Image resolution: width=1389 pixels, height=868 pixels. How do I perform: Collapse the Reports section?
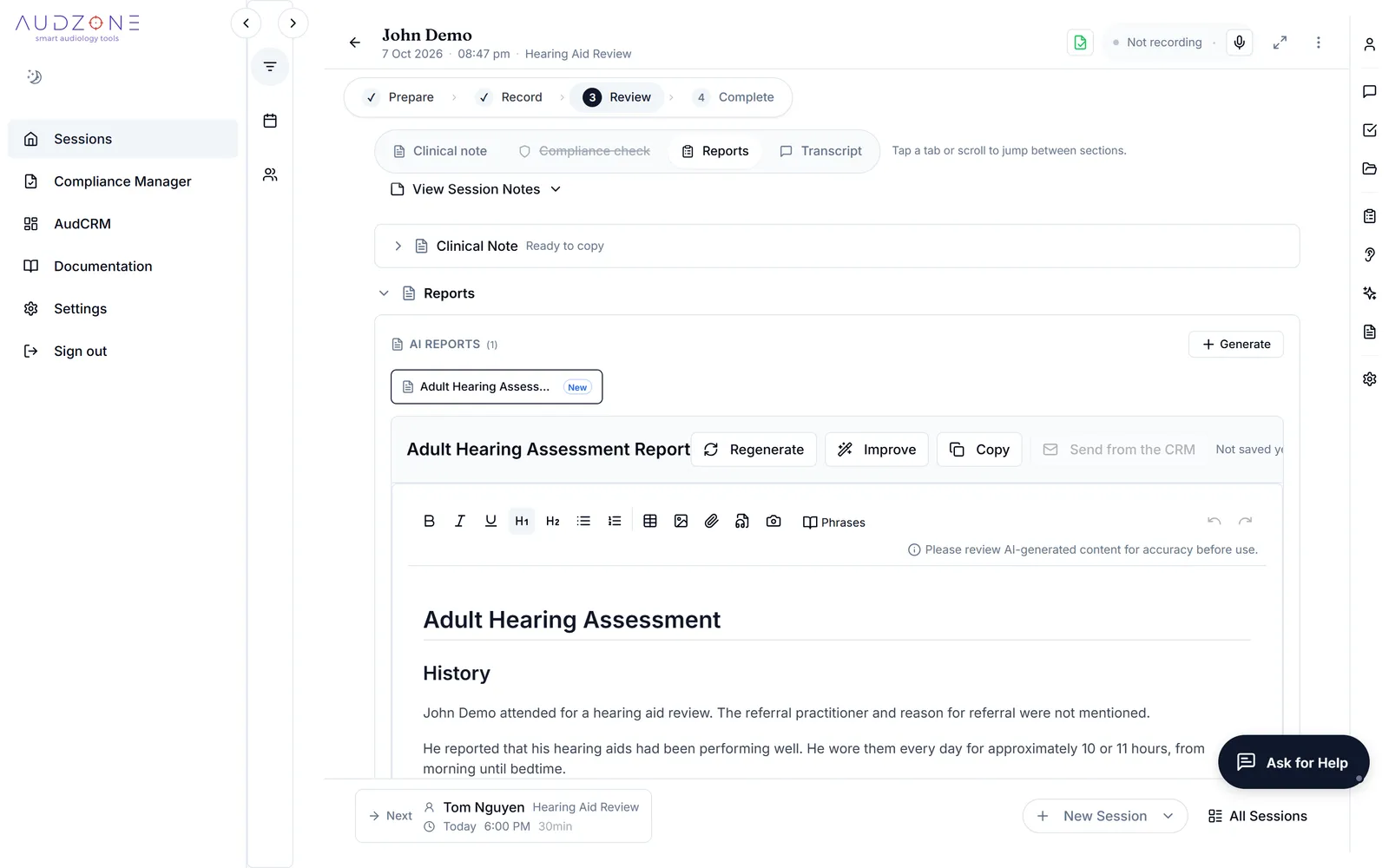[x=384, y=293]
